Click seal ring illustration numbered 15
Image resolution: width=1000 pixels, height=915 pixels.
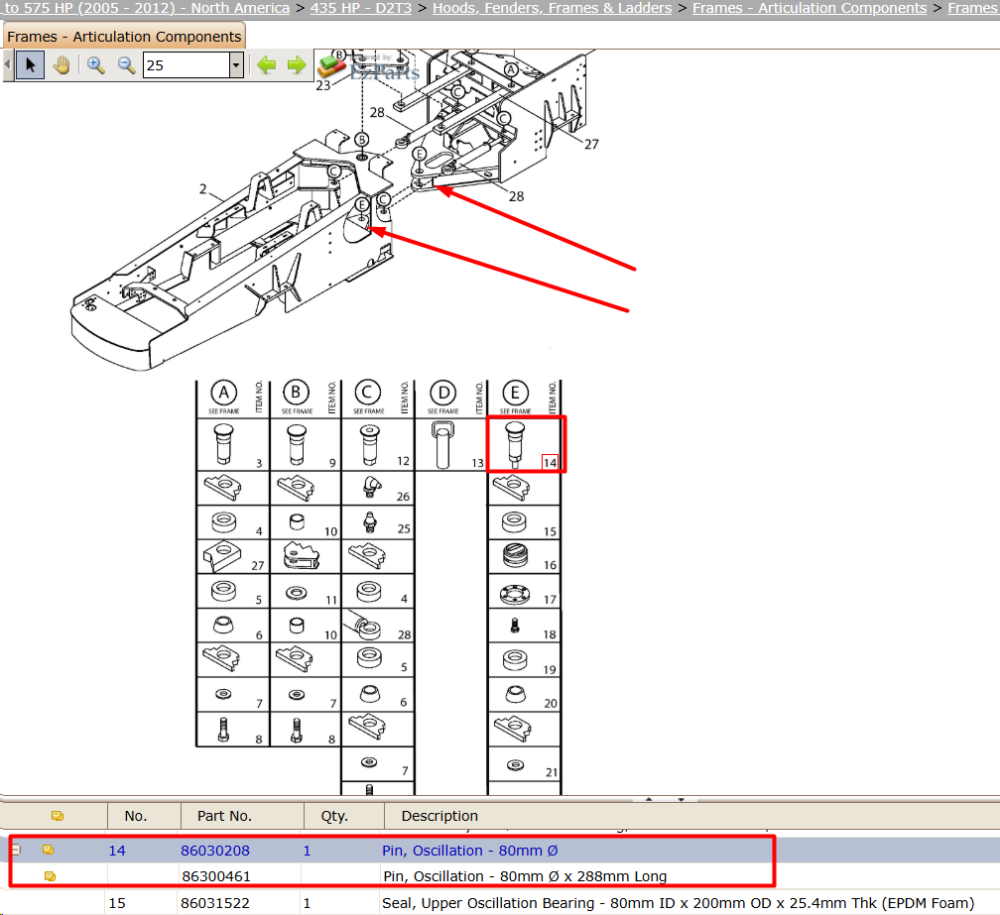pyautogui.click(x=514, y=522)
